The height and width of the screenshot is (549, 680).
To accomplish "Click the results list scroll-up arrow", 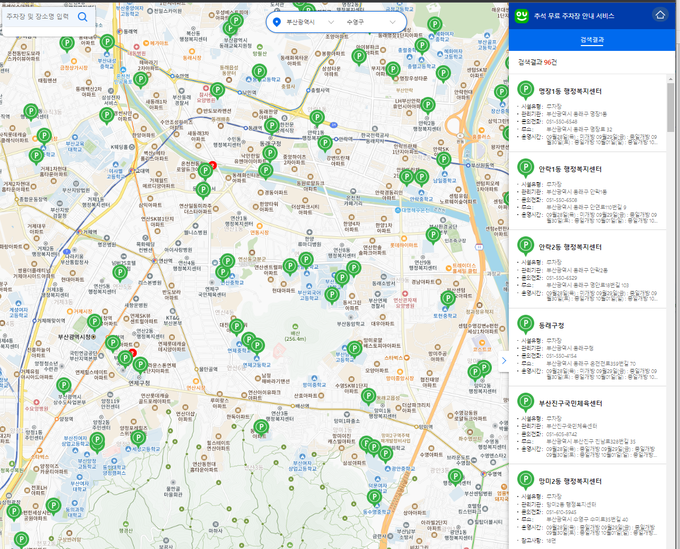I will [x=671, y=78].
